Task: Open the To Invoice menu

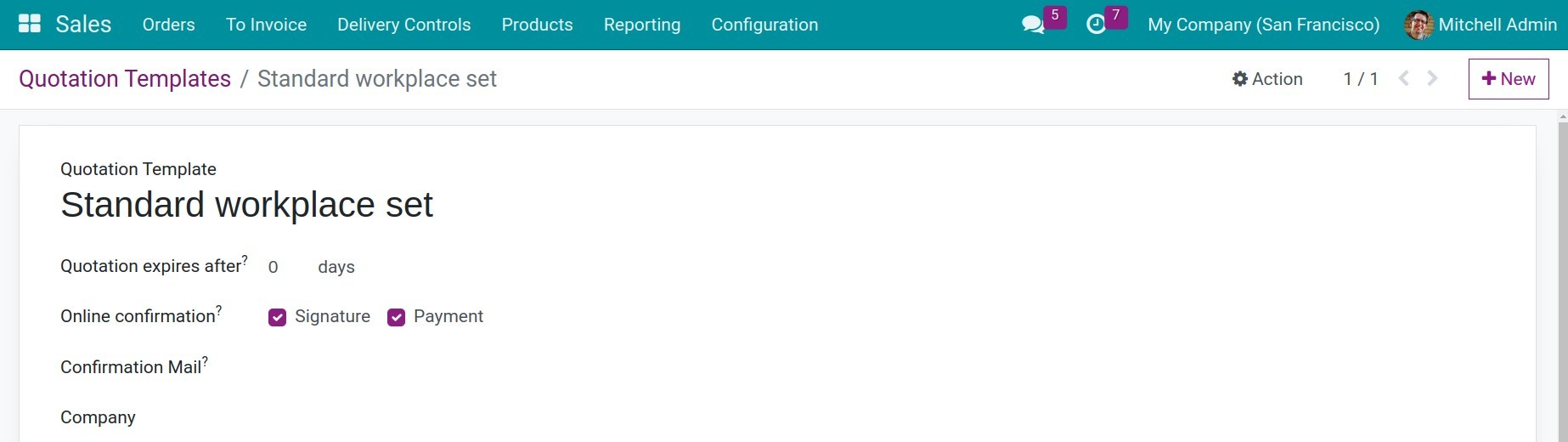Action: pyautogui.click(x=266, y=25)
